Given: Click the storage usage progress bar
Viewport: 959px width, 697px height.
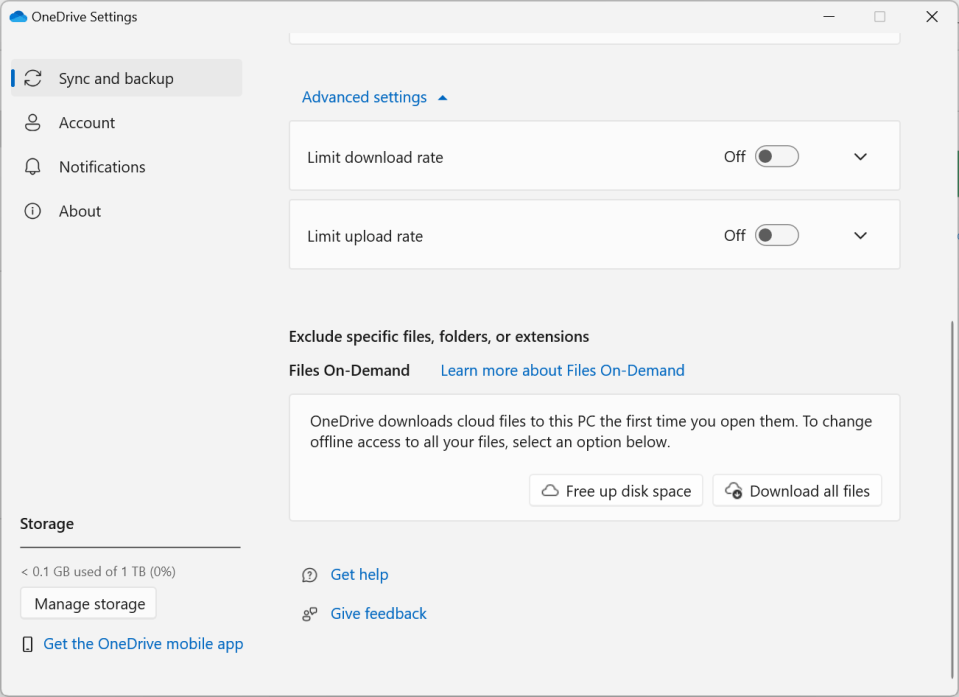Looking at the screenshot, I should click(130, 547).
